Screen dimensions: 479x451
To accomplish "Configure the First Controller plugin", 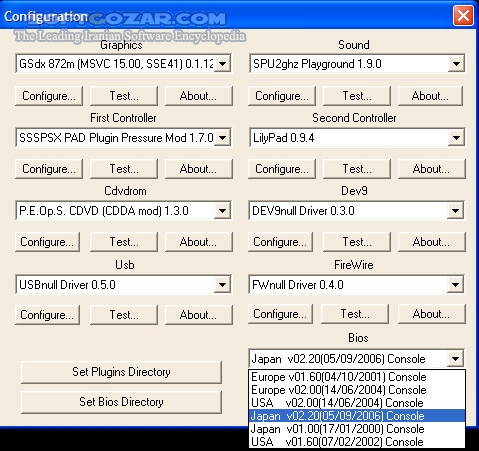I will 49,169.
